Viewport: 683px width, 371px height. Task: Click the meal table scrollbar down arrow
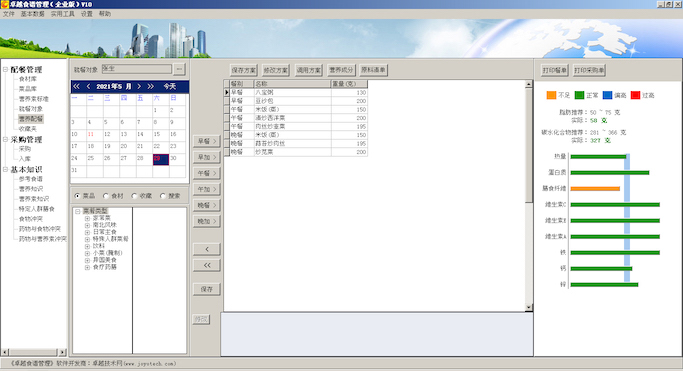click(x=529, y=307)
